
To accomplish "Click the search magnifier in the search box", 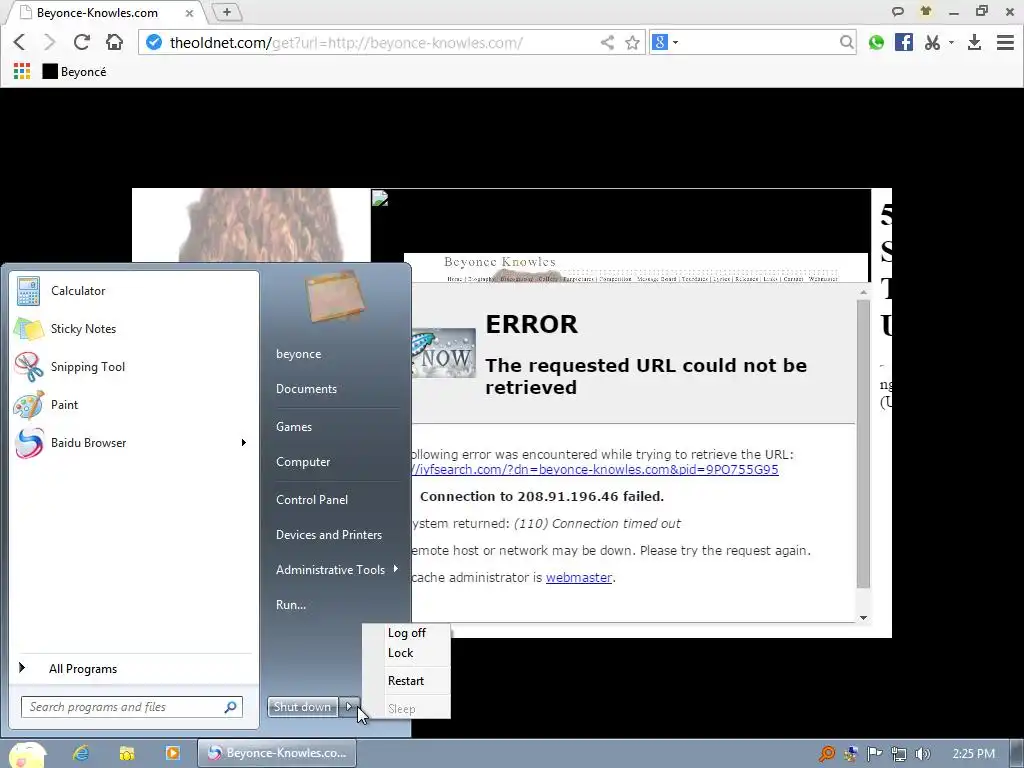I will 846,42.
